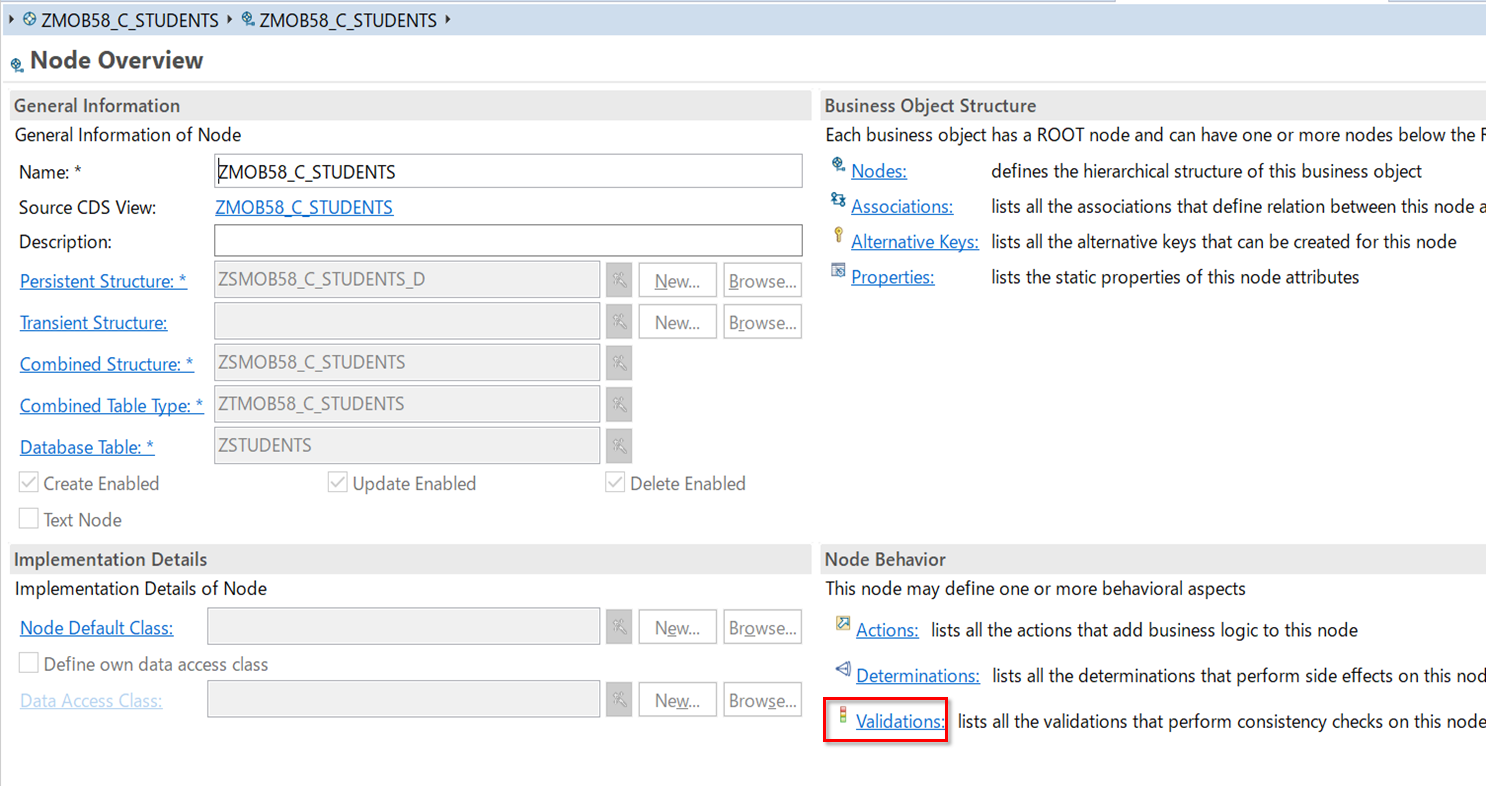Click the Persistent Structure label link
Screen dimensions: 1486x786
click(103, 281)
